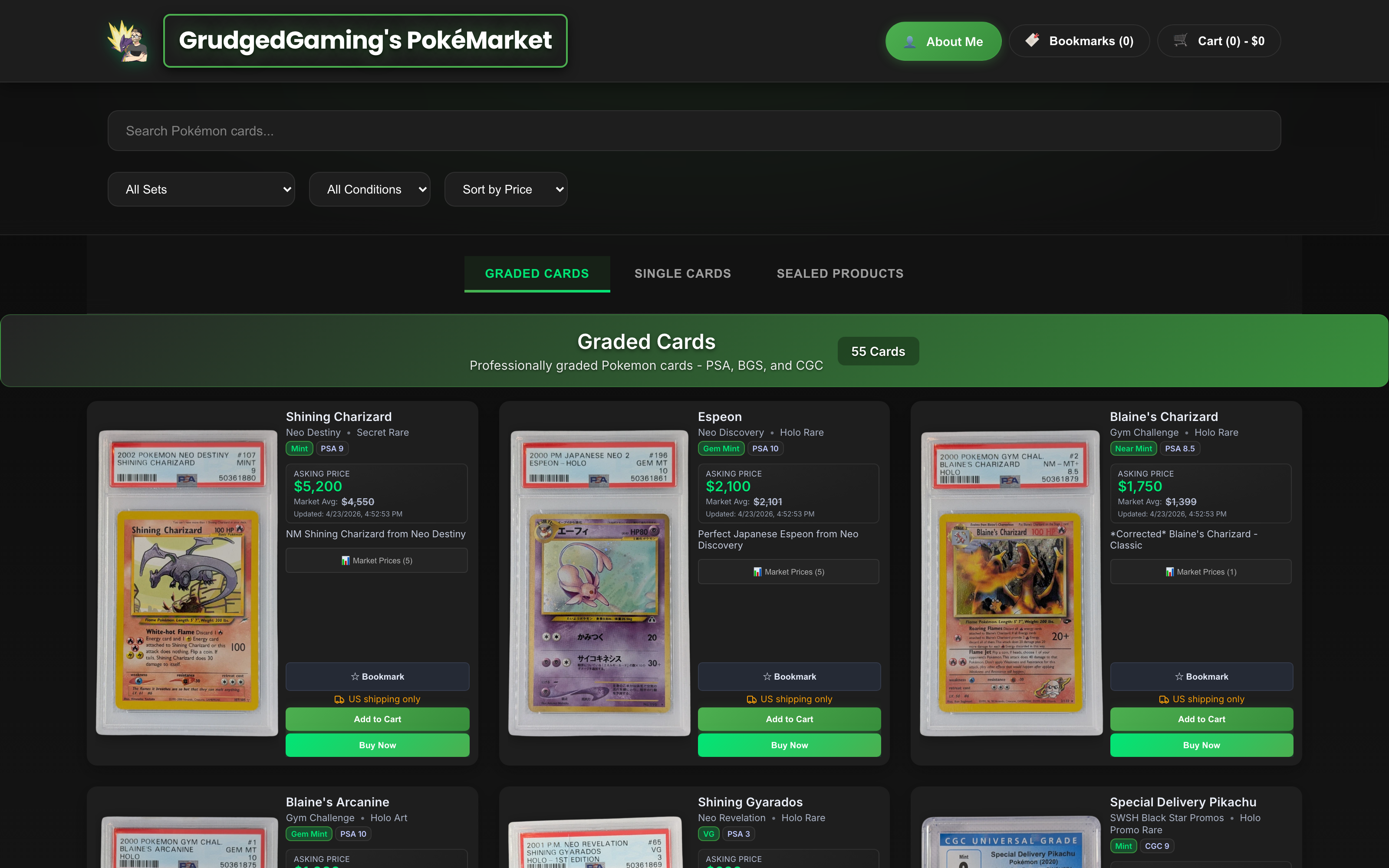Click truck icon under Blaine's Charizard shipping note
1389x868 pixels.
tap(1164, 699)
